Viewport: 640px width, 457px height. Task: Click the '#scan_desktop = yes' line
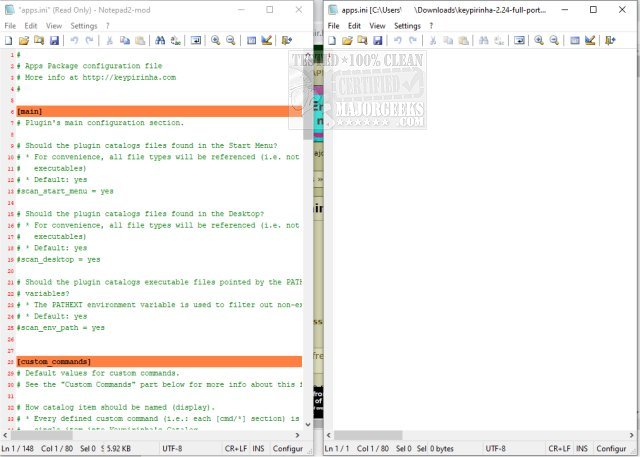(x=58, y=260)
